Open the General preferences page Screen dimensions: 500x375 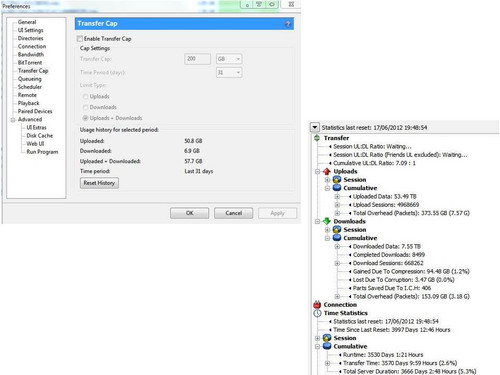pos(27,22)
